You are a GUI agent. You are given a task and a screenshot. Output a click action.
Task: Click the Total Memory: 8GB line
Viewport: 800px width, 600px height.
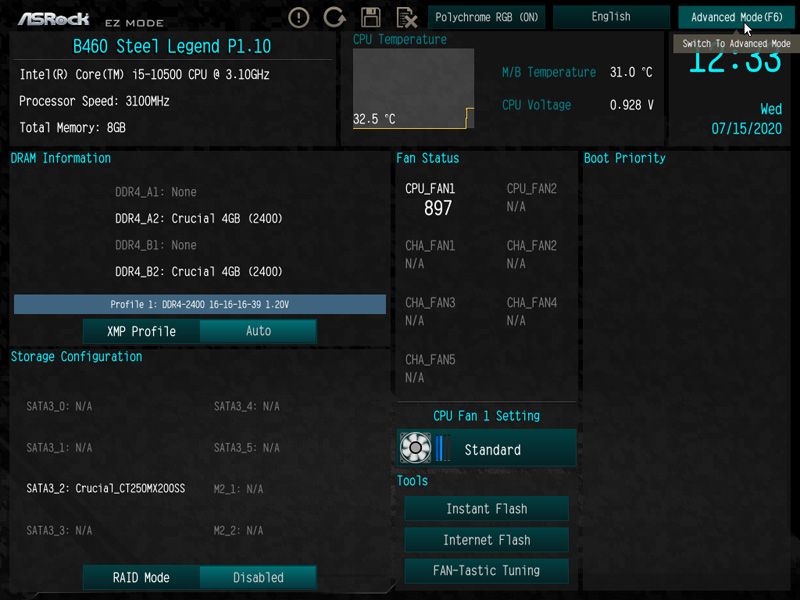point(72,128)
